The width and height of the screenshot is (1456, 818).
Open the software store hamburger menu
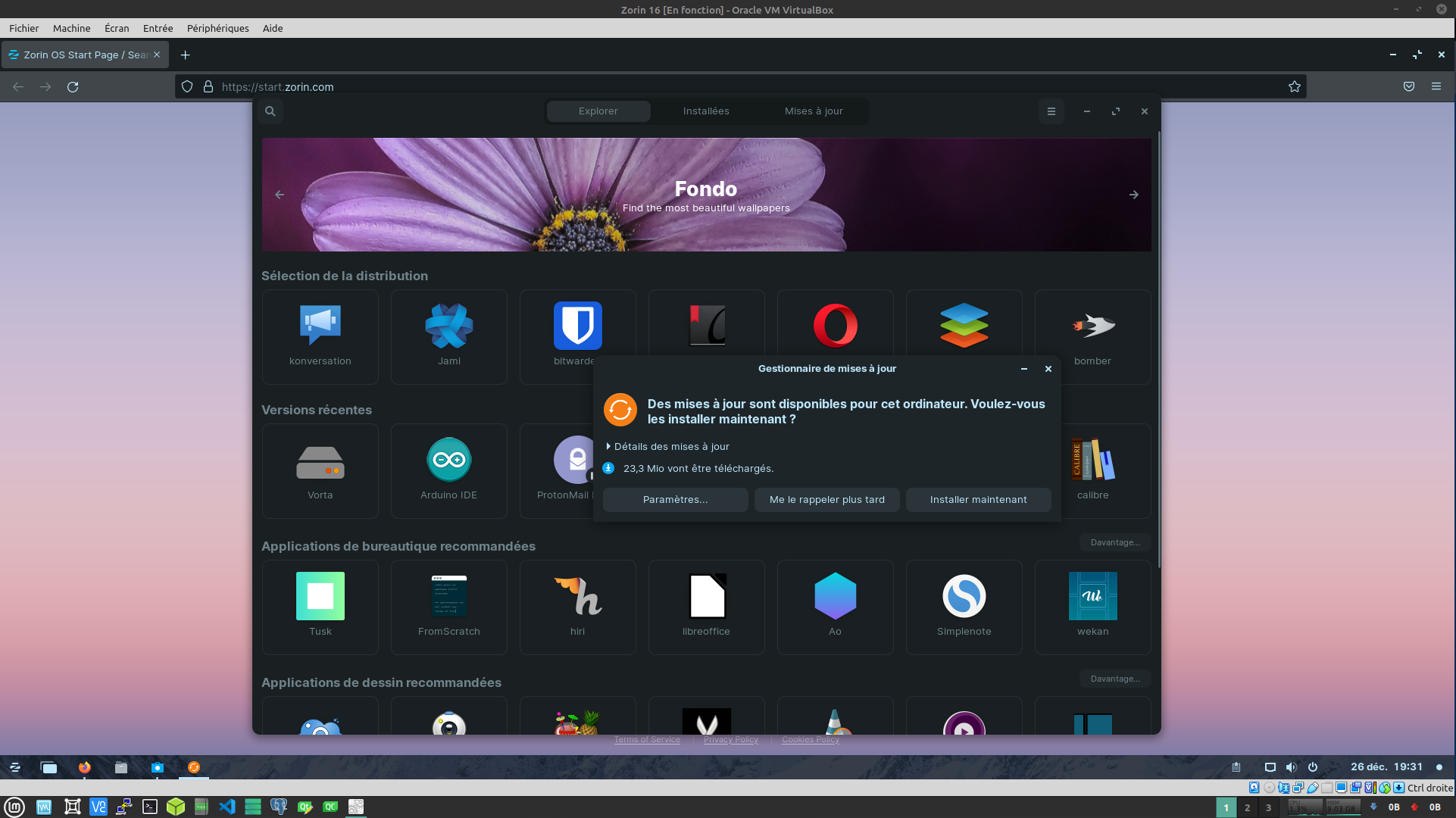click(1051, 111)
